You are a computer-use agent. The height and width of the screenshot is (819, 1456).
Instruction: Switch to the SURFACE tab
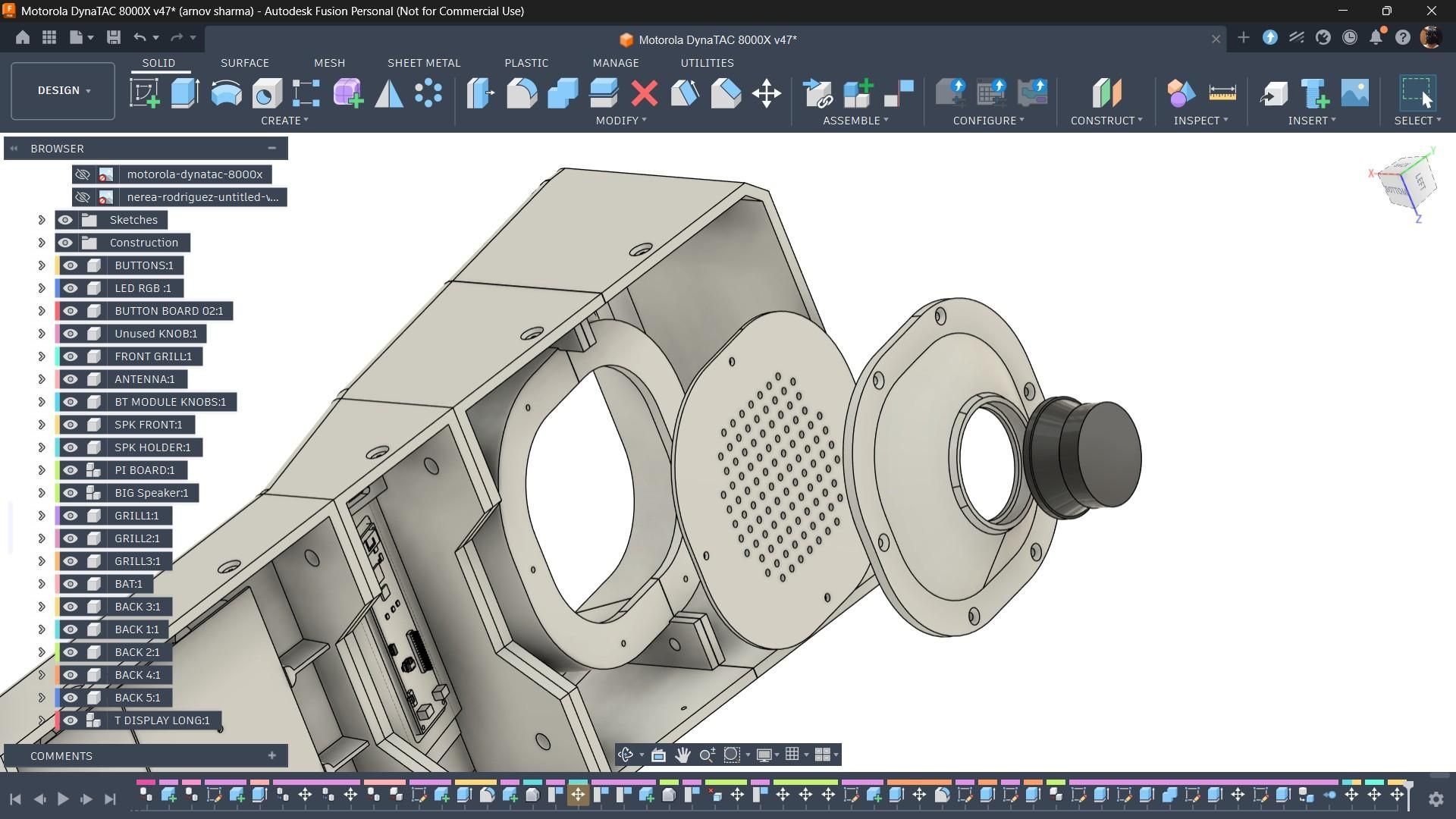[245, 63]
